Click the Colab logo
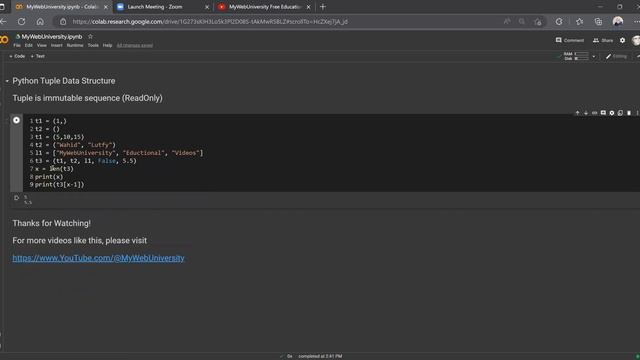 pos(4,40)
